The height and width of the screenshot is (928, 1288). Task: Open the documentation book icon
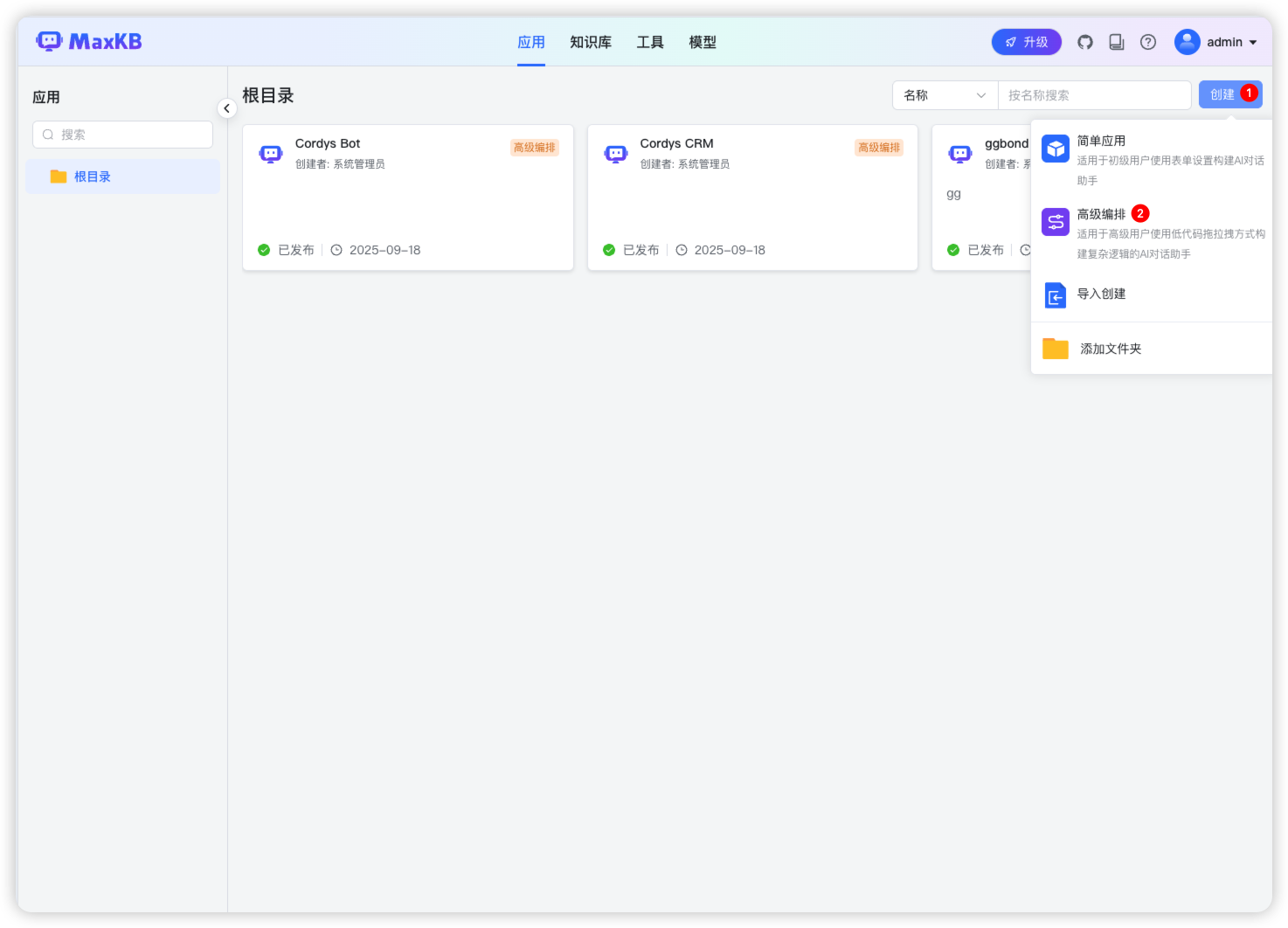pos(1117,42)
